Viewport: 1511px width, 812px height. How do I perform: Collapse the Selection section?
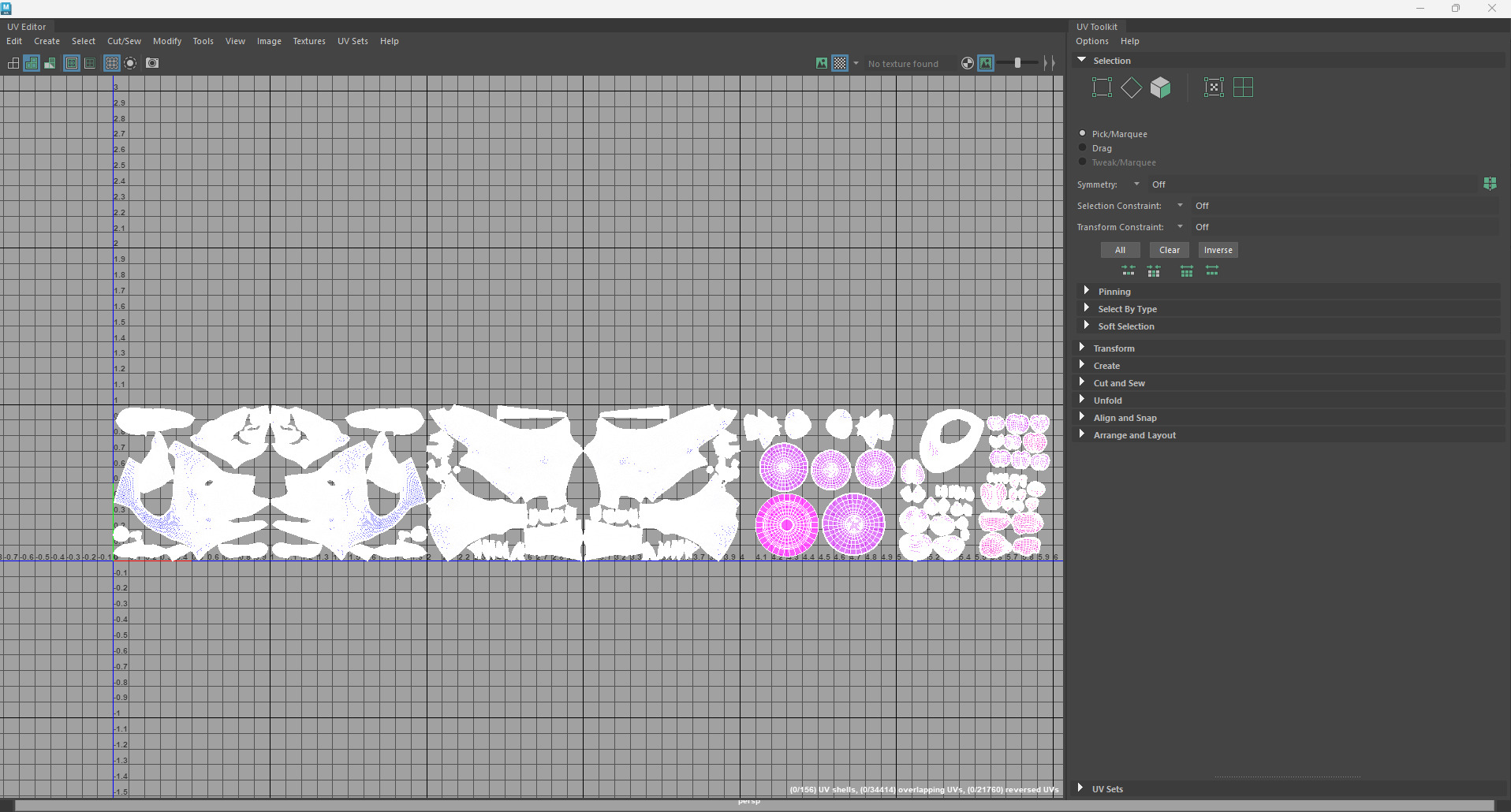[x=1289, y=61]
